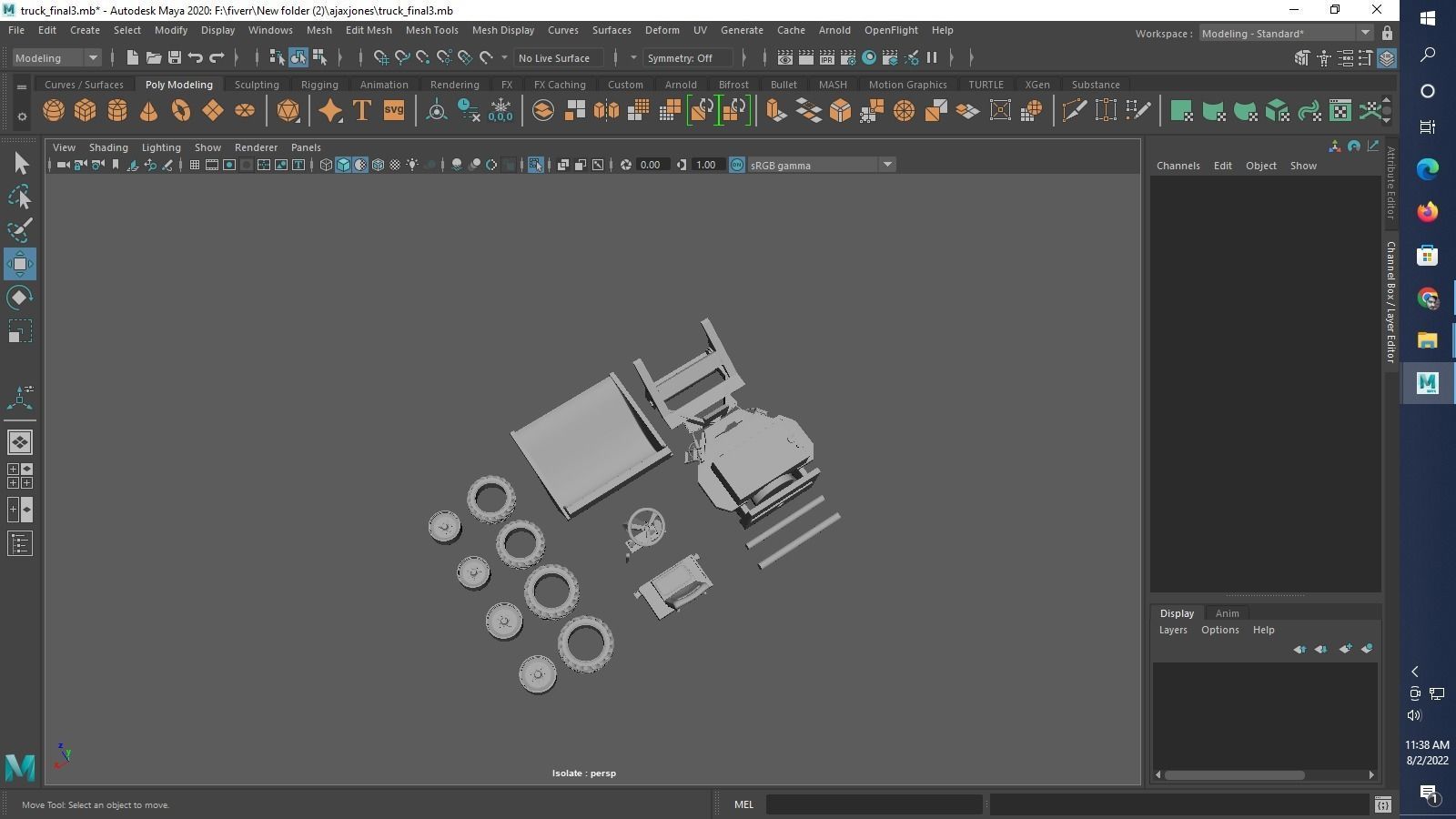The image size is (1456, 819).
Task: Create a polygon cylinder from the shelf
Action: coord(117,111)
